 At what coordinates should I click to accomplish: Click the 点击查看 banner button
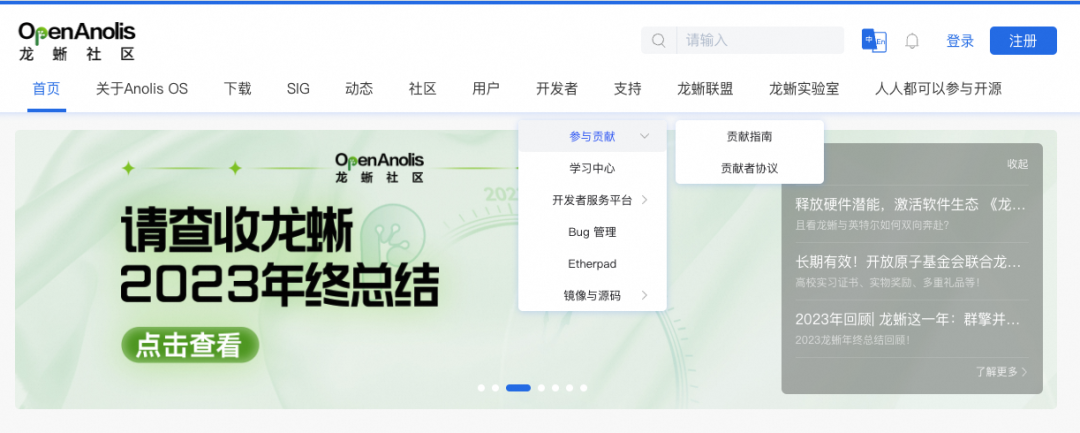[190, 345]
